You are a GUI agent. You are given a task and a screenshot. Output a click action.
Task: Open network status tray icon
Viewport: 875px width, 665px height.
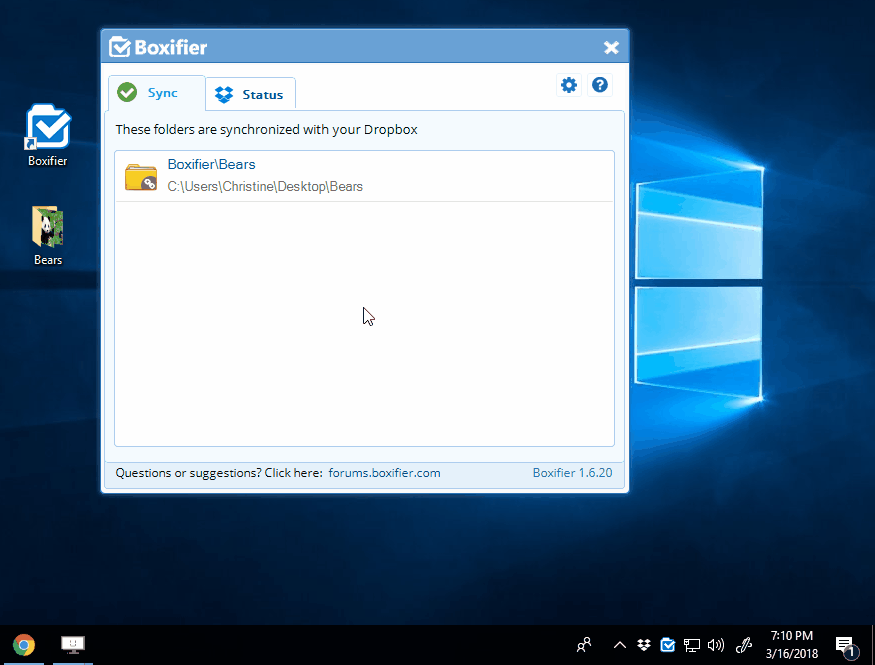click(x=691, y=645)
